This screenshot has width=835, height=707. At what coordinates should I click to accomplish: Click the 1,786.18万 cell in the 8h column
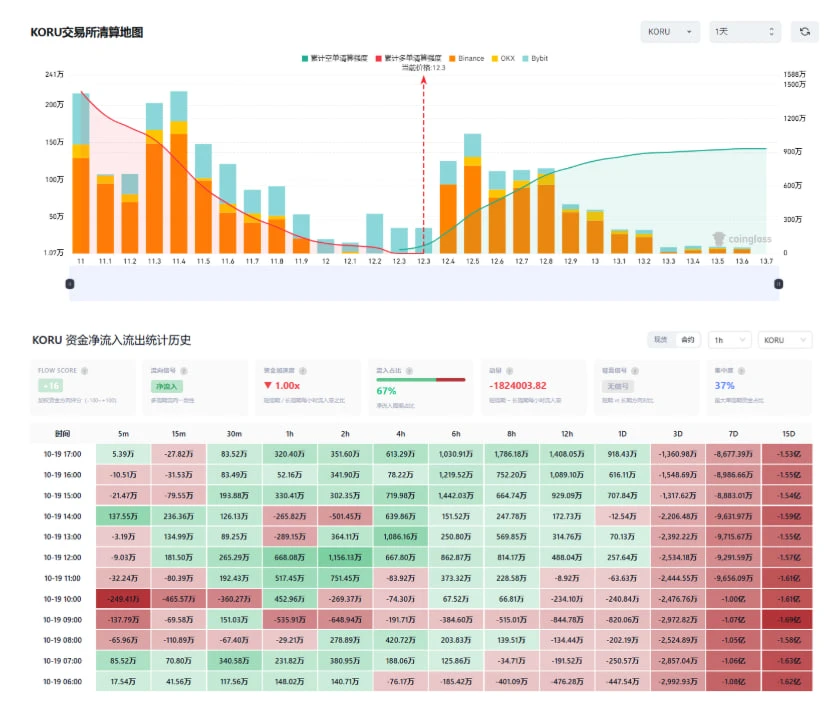coord(511,454)
